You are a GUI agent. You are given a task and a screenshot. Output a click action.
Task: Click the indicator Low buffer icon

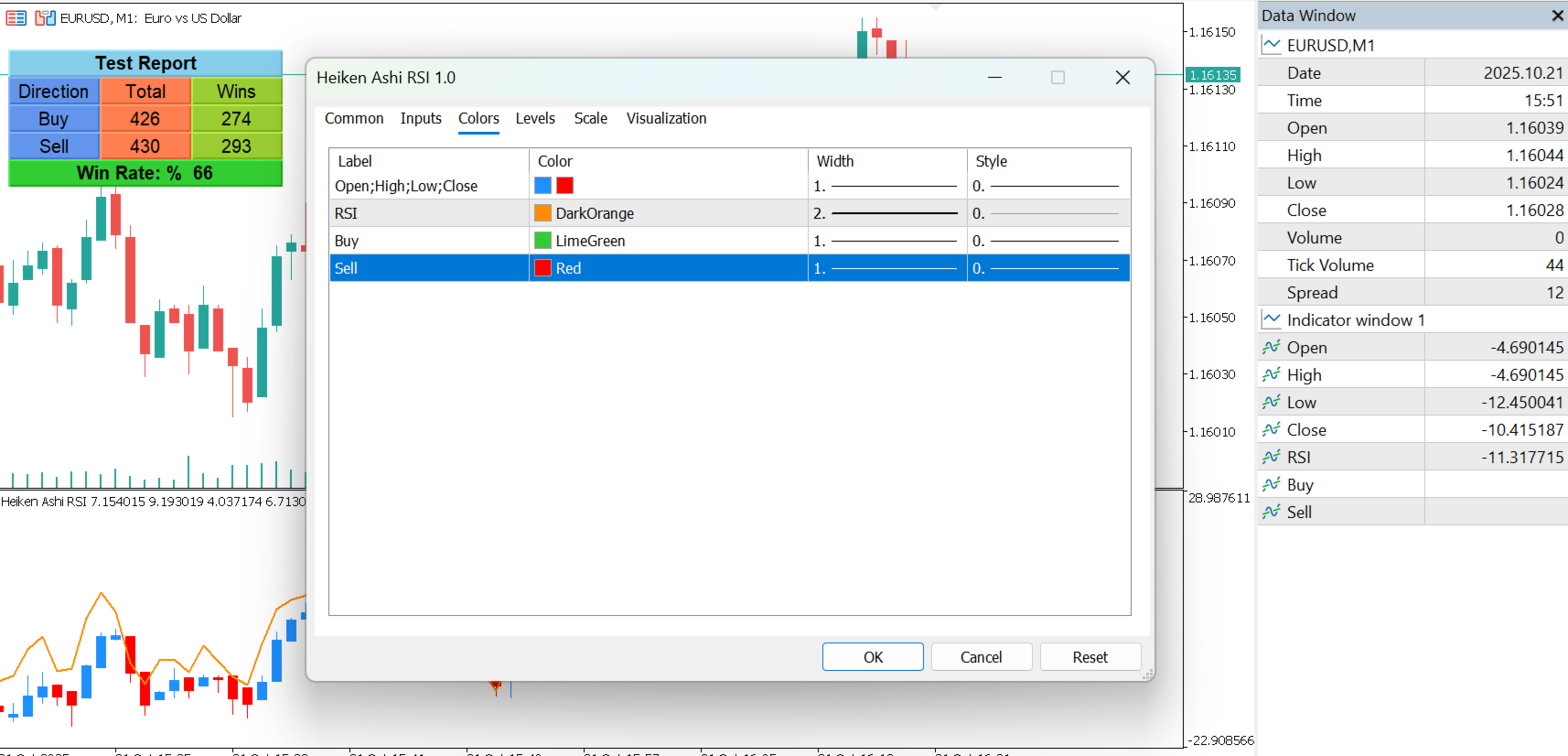[x=1272, y=402]
